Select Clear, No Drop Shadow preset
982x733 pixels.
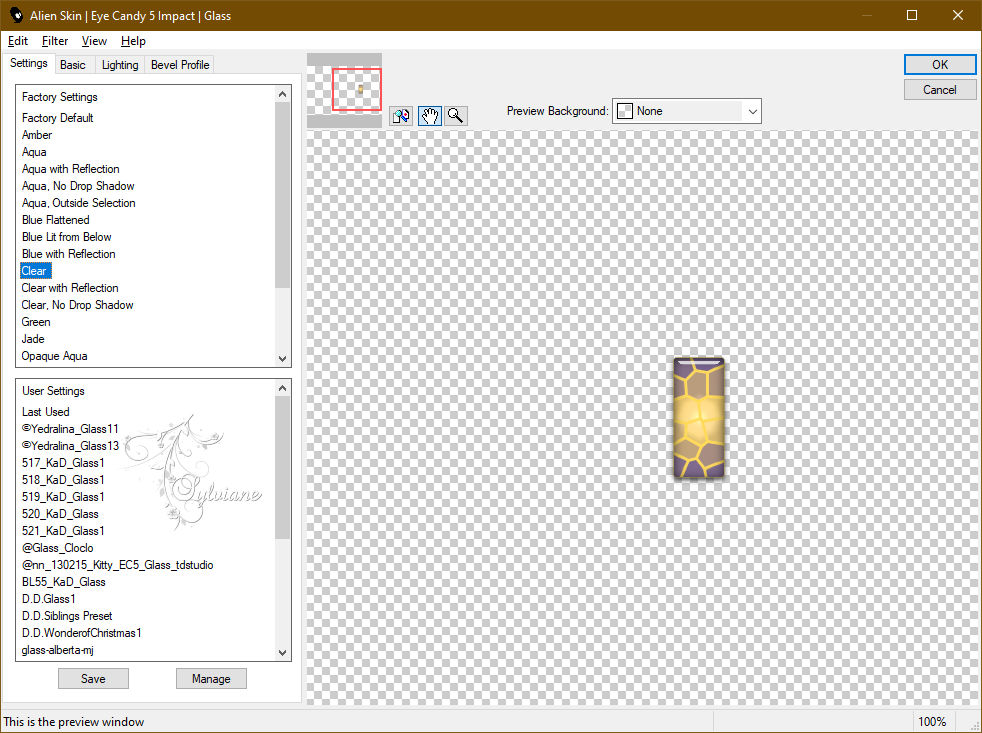tap(78, 304)
